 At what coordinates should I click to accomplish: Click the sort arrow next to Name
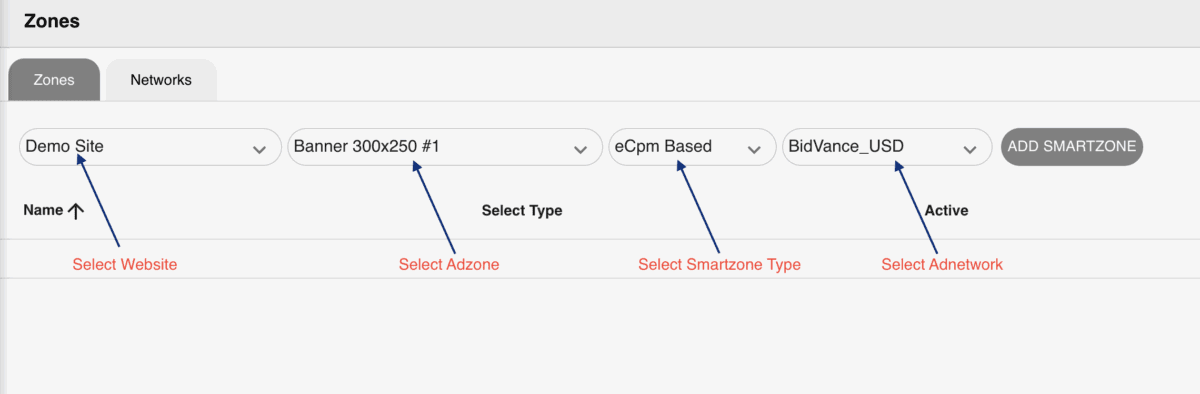76,211
